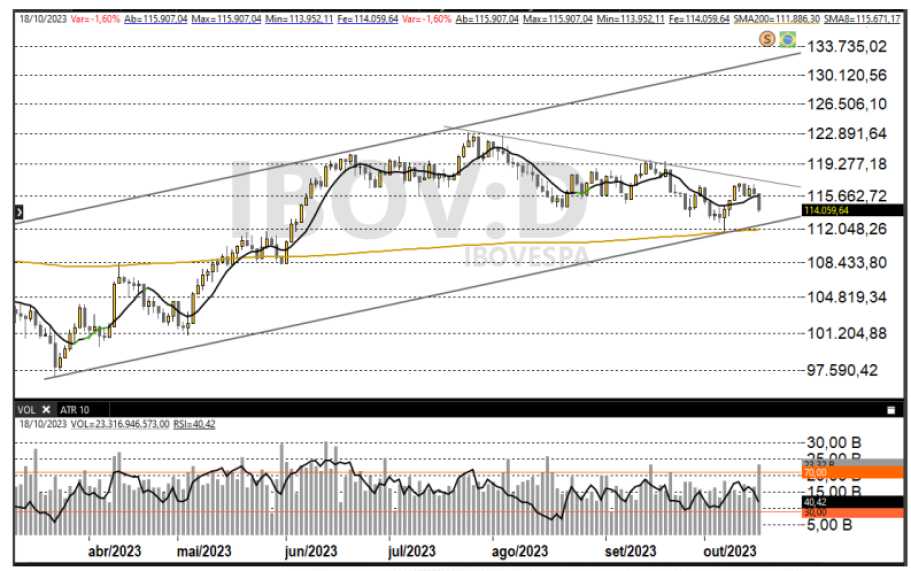
Task: Click the jul/2023 date axis label
Action: point(410,551)
